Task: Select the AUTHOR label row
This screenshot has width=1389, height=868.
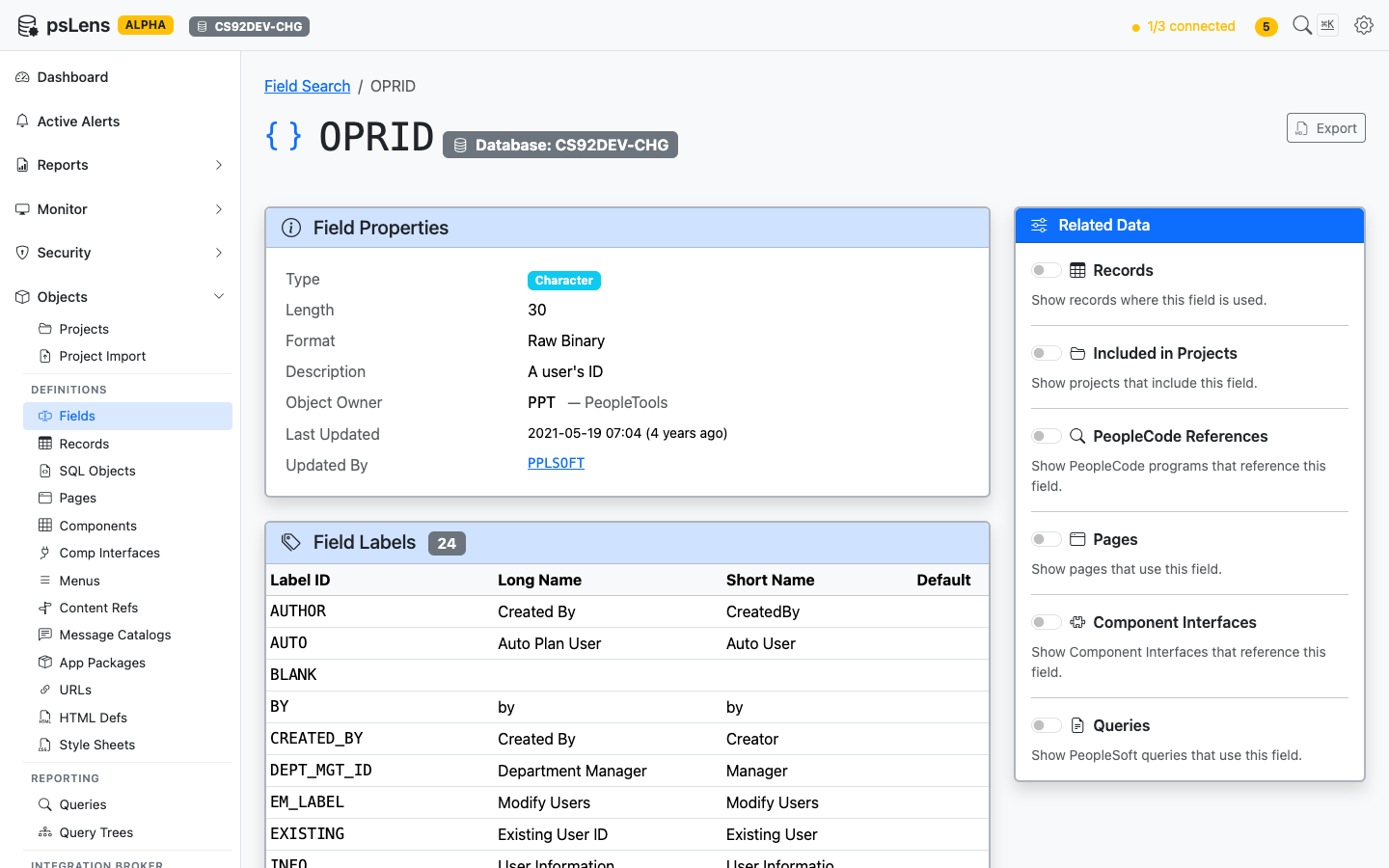Action: click(x=627, y=611)
